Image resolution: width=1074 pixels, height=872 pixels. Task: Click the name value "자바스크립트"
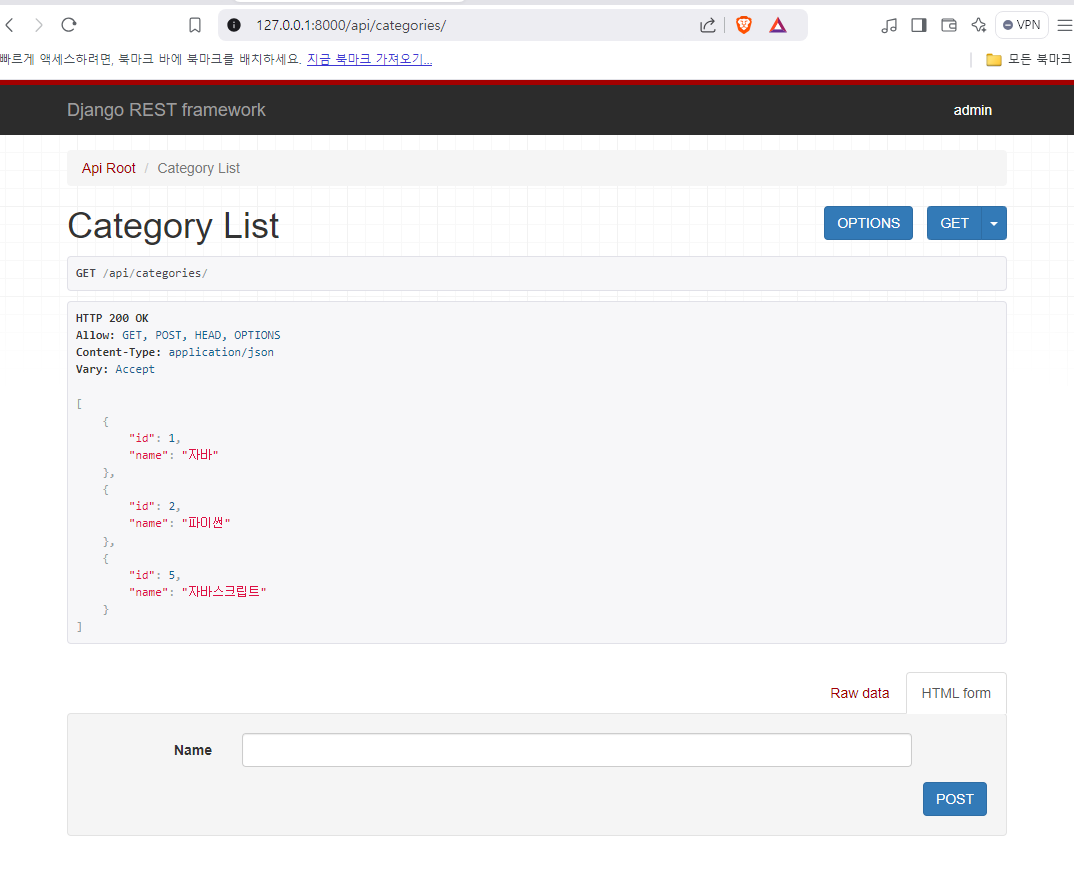coord(224,592)
